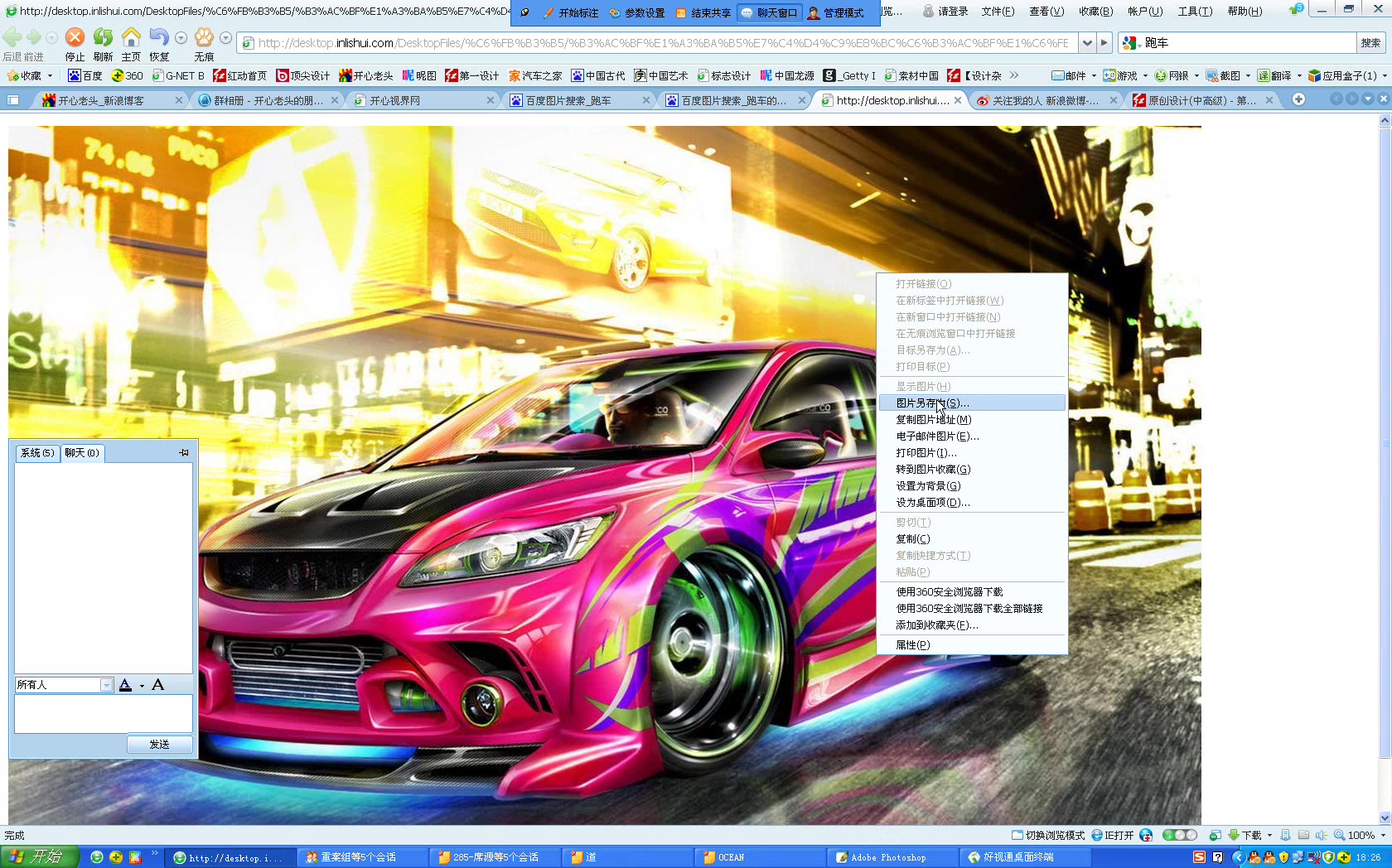The height and width of the screenshot is (868, 1392).
Task: Select 图片另存为(S) in context menu
Action: (x=971, y=403)
